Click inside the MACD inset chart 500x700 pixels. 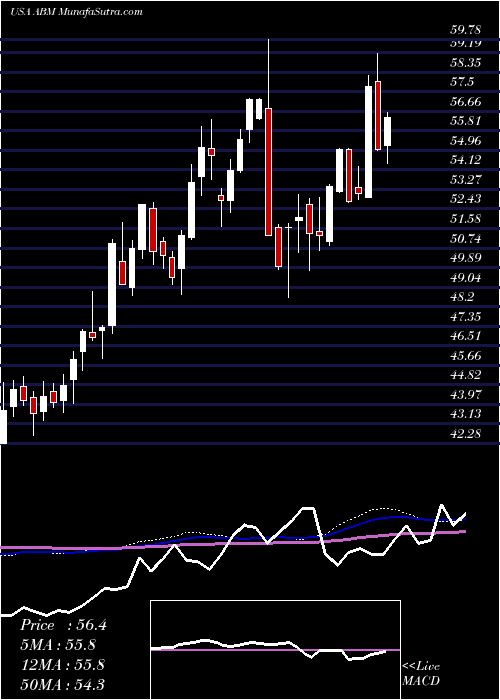pyautogui.click(x=275, y=650)
